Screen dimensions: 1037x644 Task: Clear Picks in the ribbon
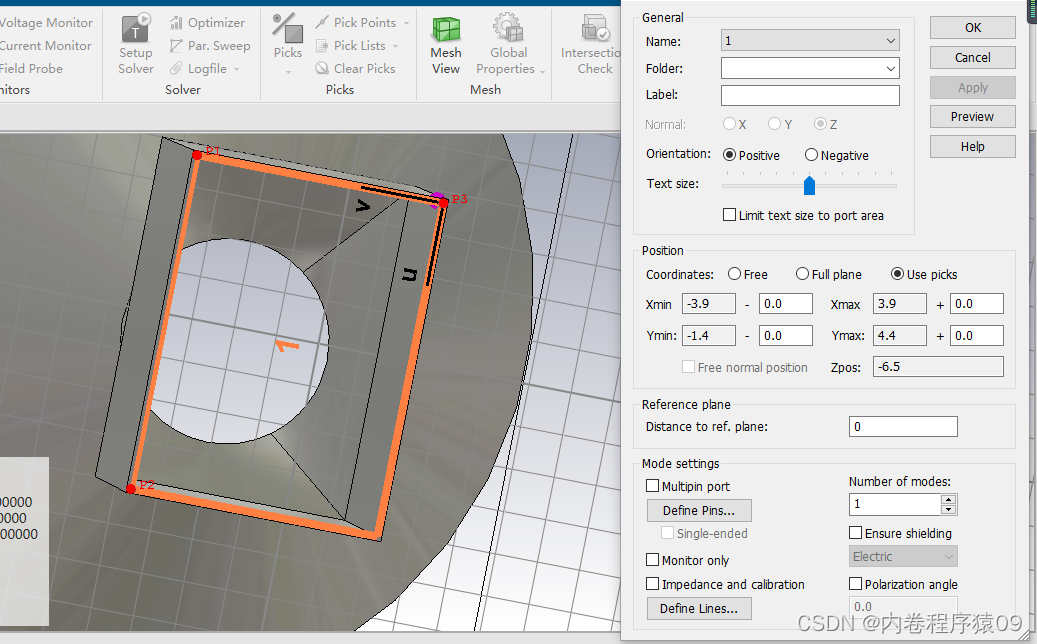click(x=355, y=68)
